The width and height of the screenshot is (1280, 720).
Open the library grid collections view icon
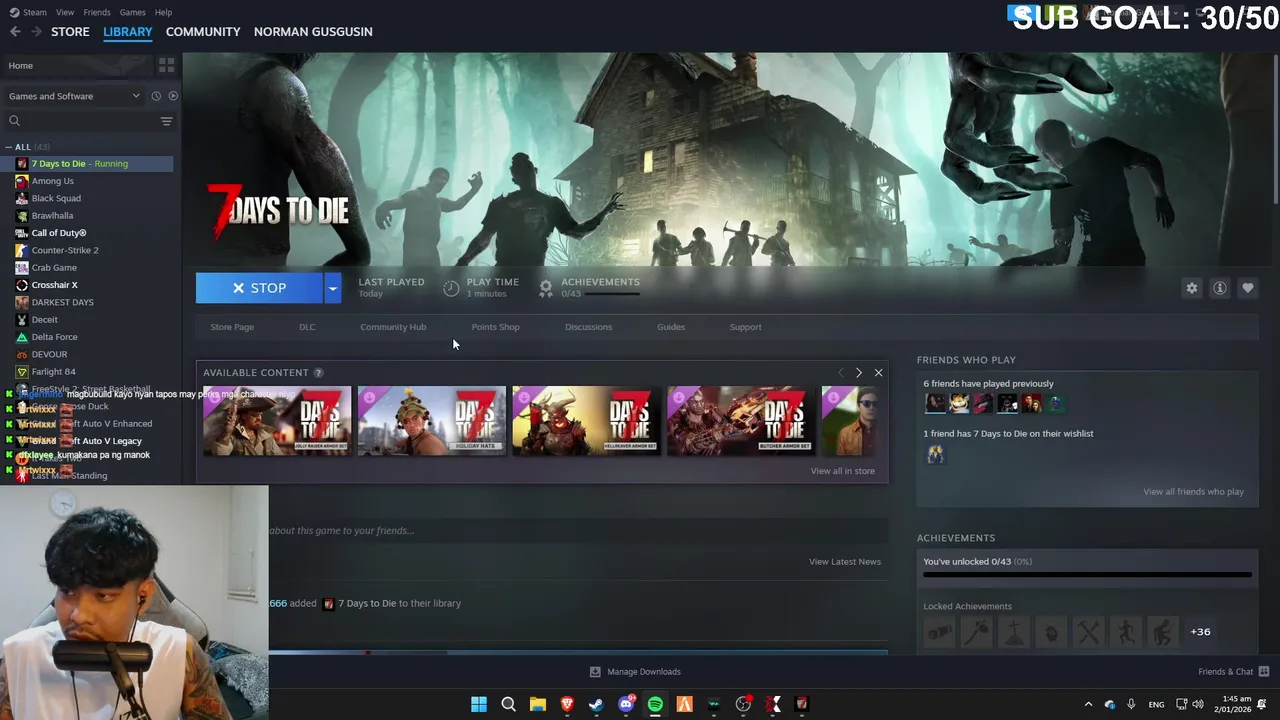(x=167, y=65)
